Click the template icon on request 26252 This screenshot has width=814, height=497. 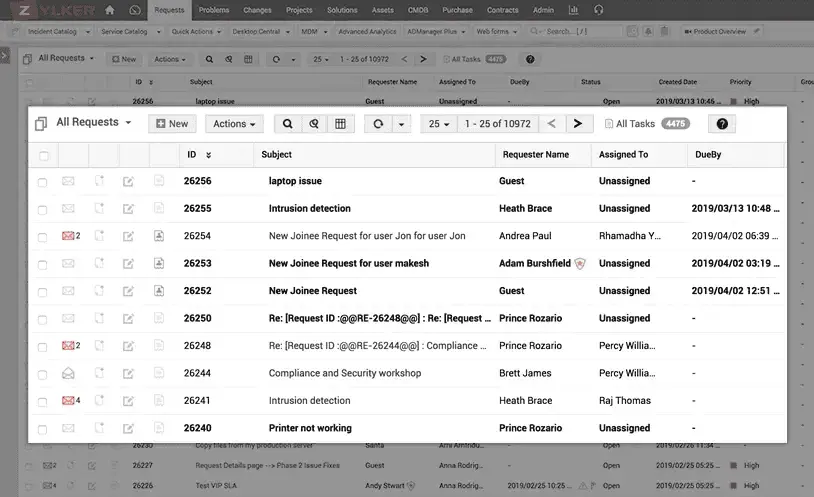click(x=159, y=291)
